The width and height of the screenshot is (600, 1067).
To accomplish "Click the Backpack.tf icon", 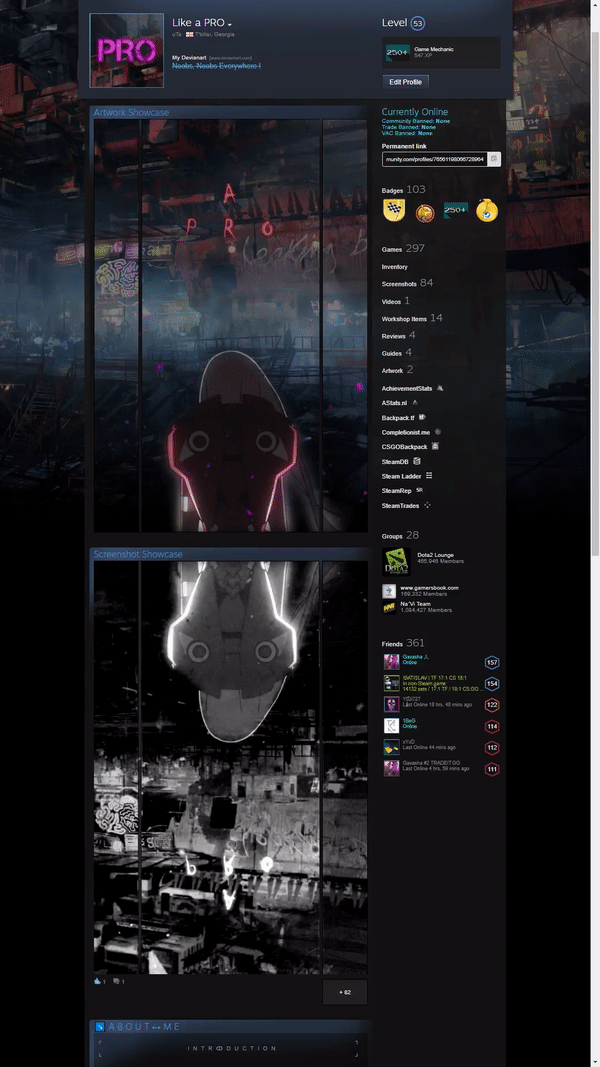I will tap(422, 417).
